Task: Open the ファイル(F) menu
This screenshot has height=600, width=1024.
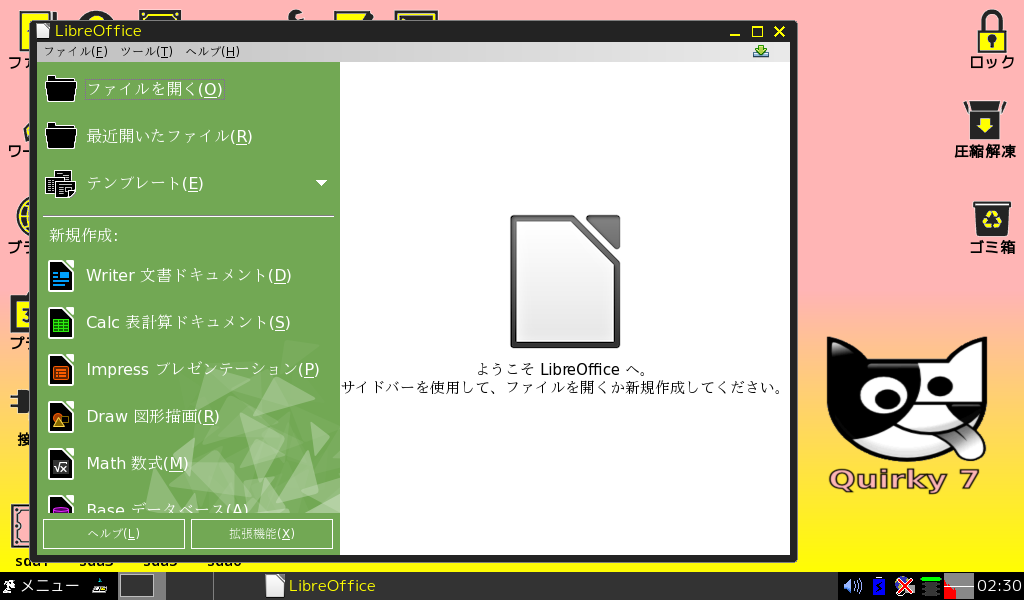Action: pos(76,52)
